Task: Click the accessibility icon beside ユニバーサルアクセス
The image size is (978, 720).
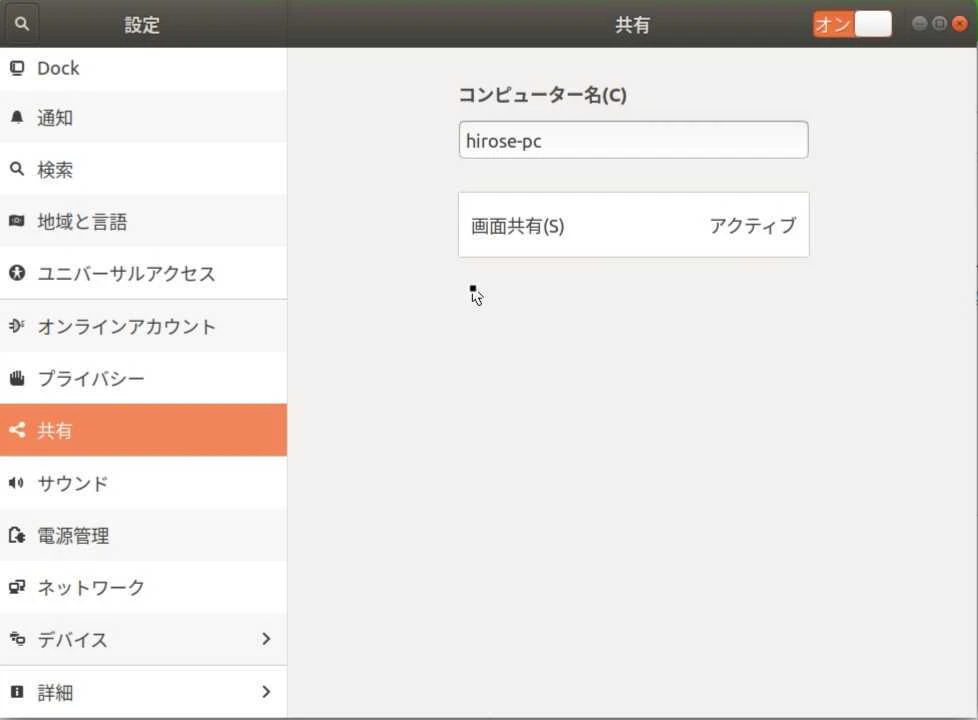Action: [x=17, y=273]
